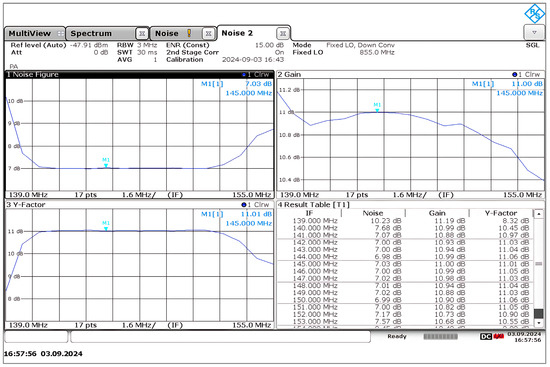Click the AVG 1 setting
The image size is (550, 367).
137,60
